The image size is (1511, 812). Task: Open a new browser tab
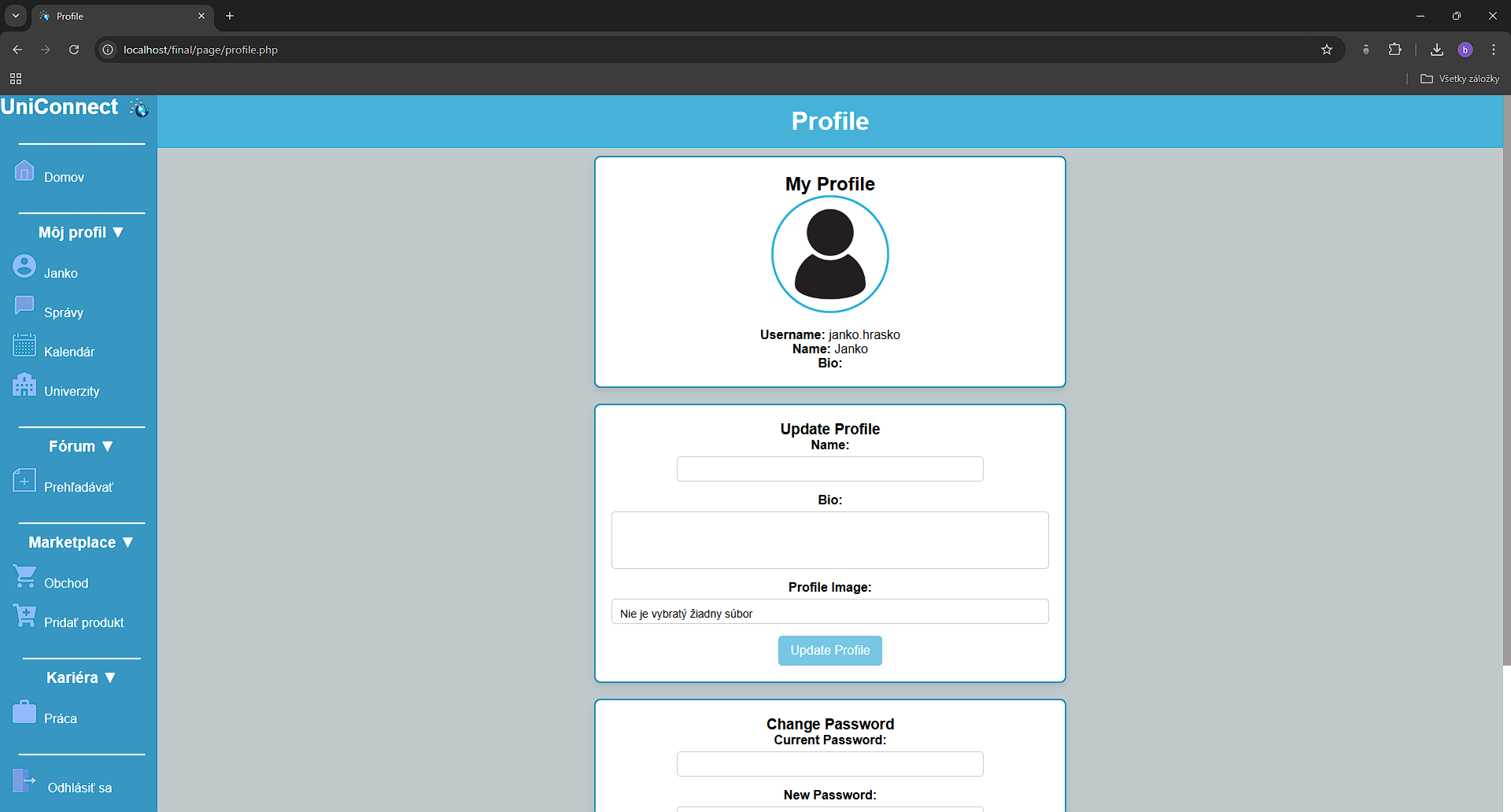click(230, 16)
